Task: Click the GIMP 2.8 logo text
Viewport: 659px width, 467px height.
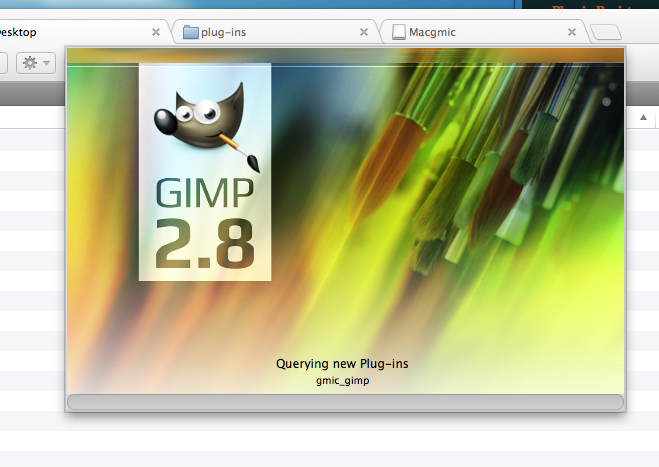Action: tap(205, 223)
